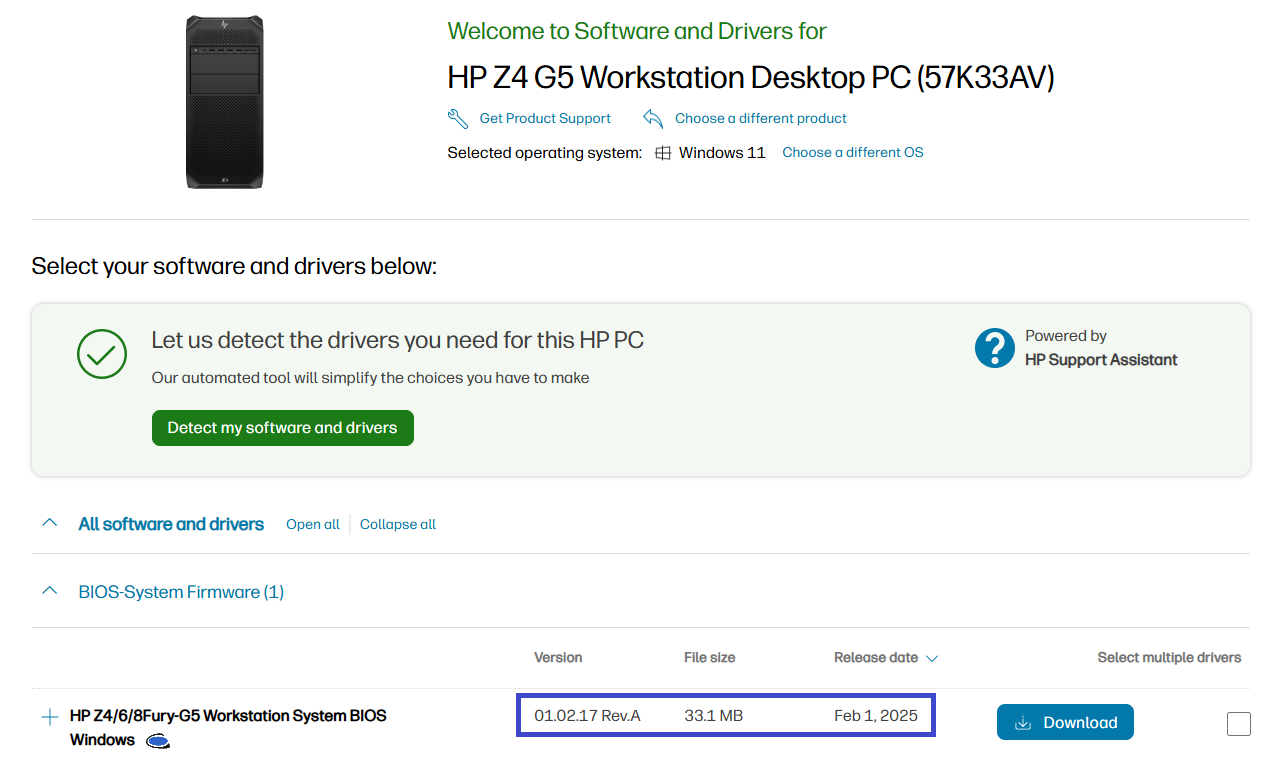Open Get Product Support
1274x766 pixels.
pyautogui.click(x=544, y=117)
